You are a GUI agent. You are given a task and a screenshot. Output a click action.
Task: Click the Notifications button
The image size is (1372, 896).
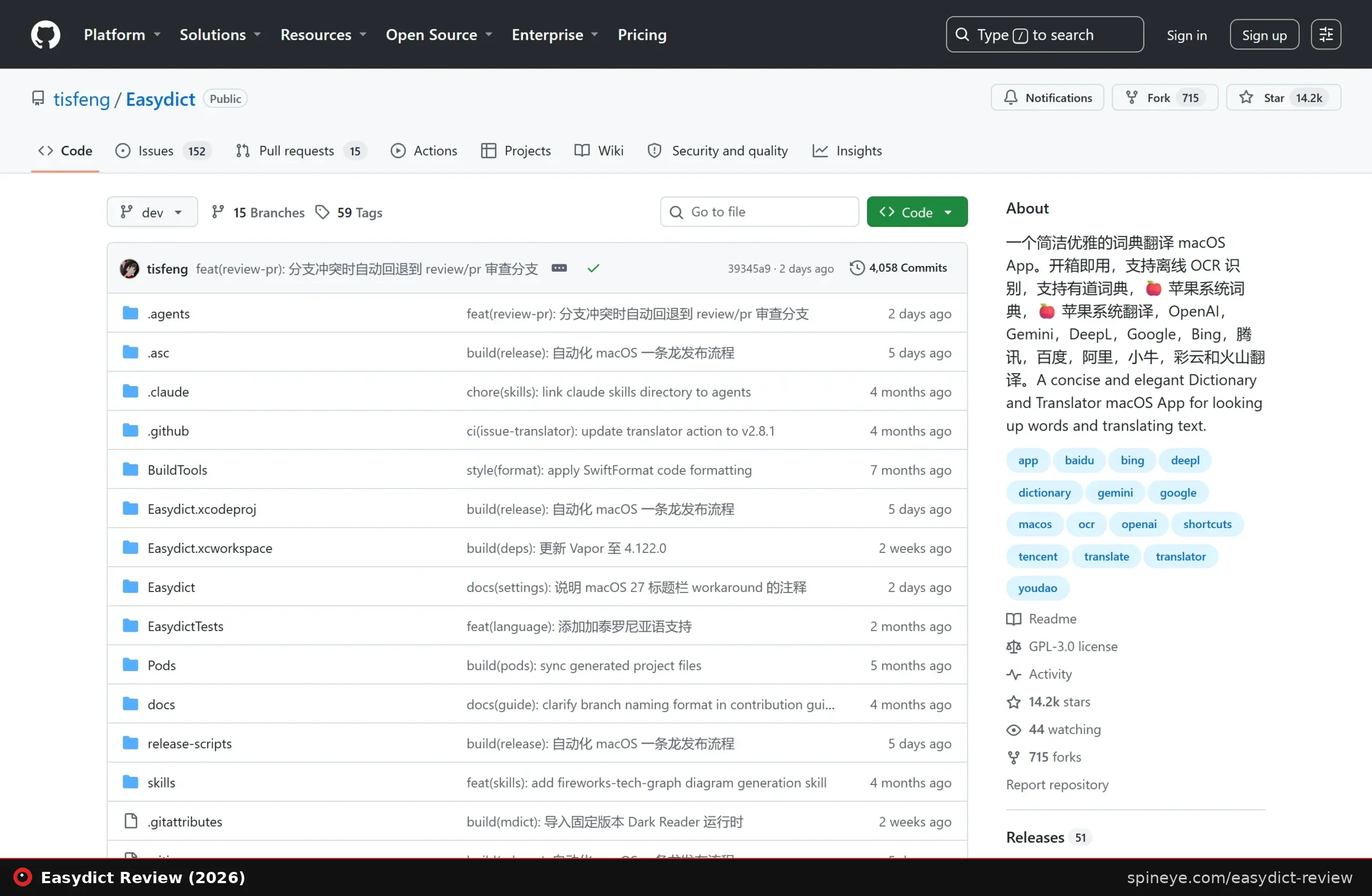point(1047,98)
